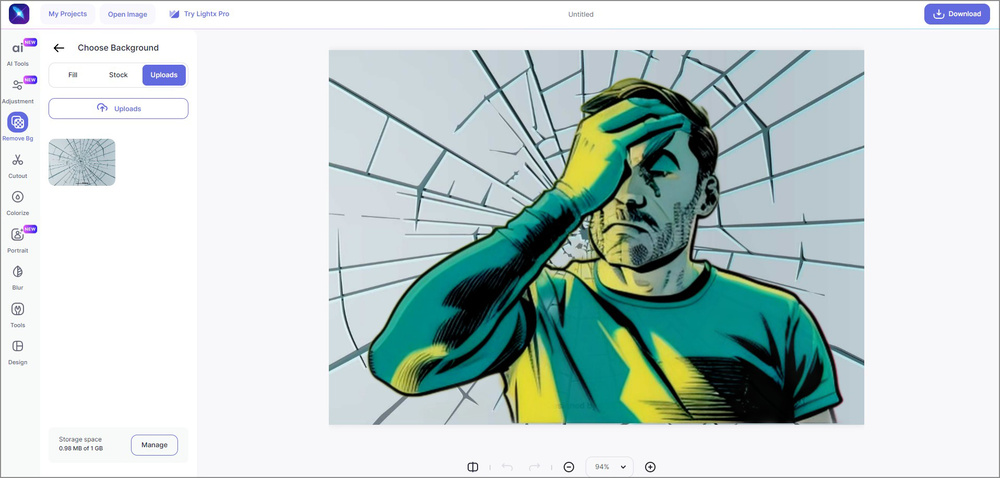Click Try Lightx Pro link
Image resolution: width=1000 pixels, height=478 pixels.
(200, 14)
